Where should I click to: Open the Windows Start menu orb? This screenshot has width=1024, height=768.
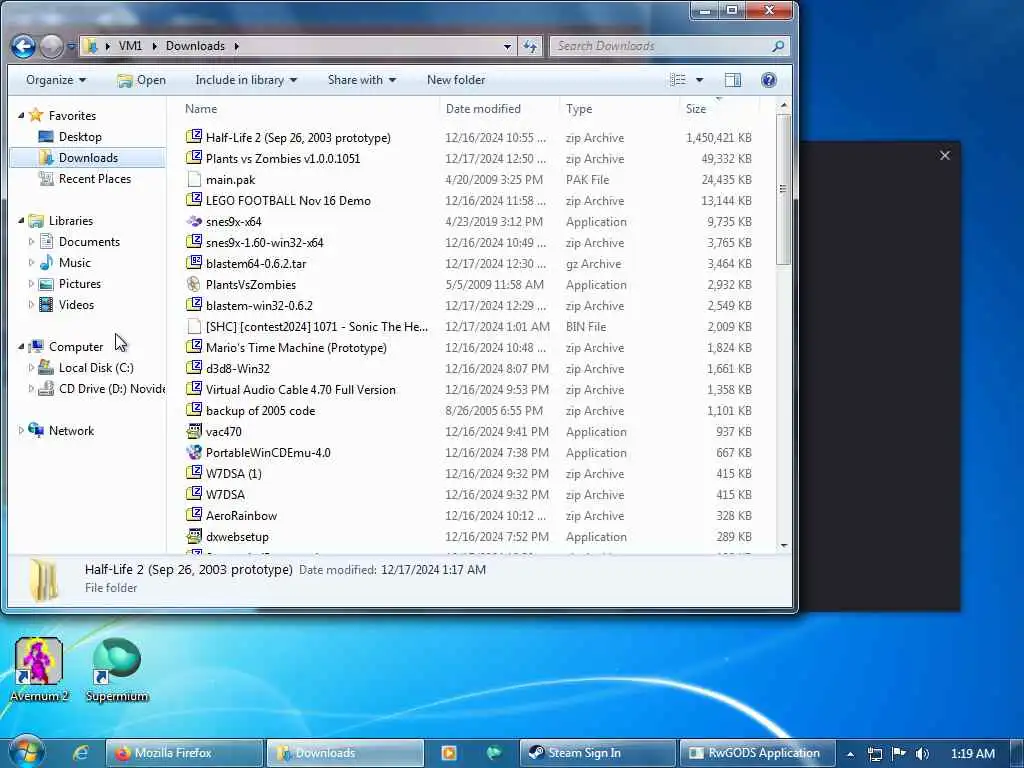[25, 752]
